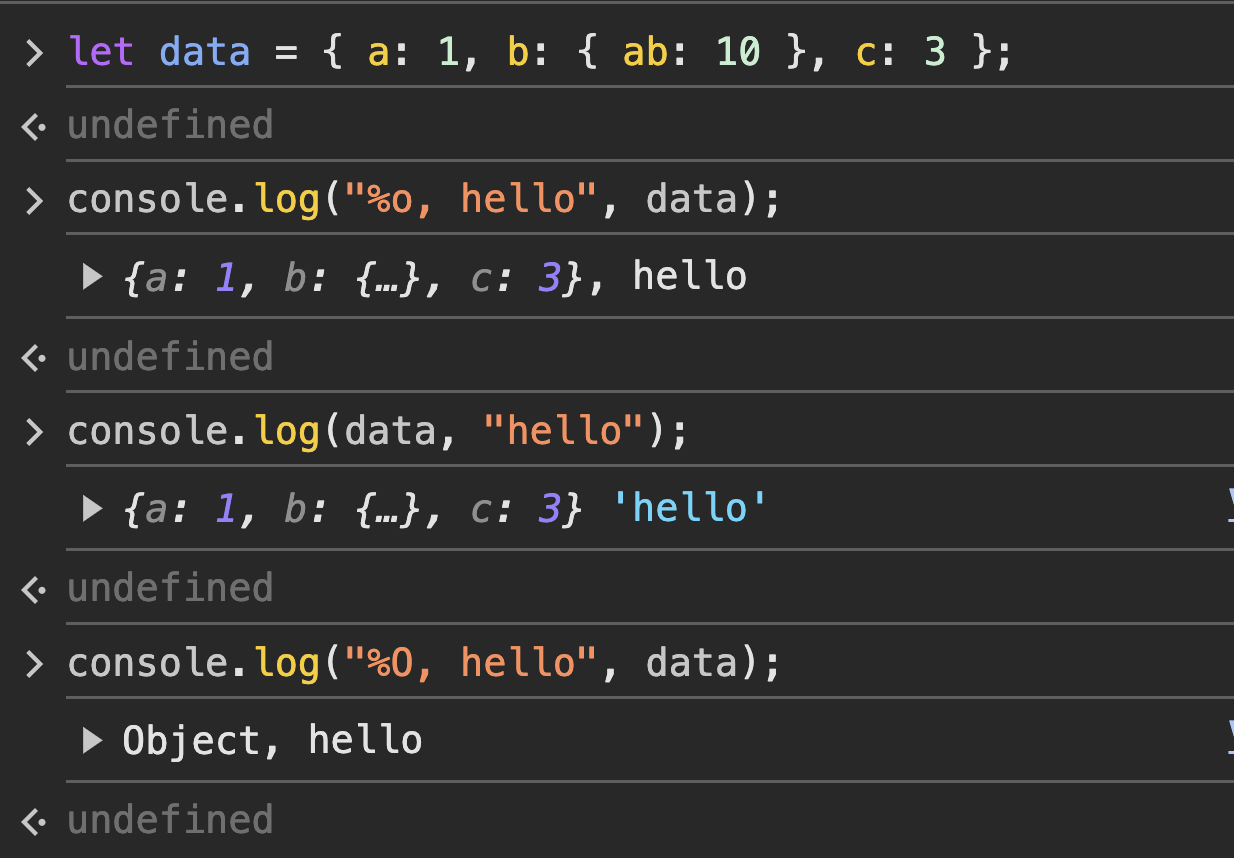Click the prompt chevron beside console.log(data, "hello")
This screenshot has height=858, width=1234.
[x=34, y=432]
